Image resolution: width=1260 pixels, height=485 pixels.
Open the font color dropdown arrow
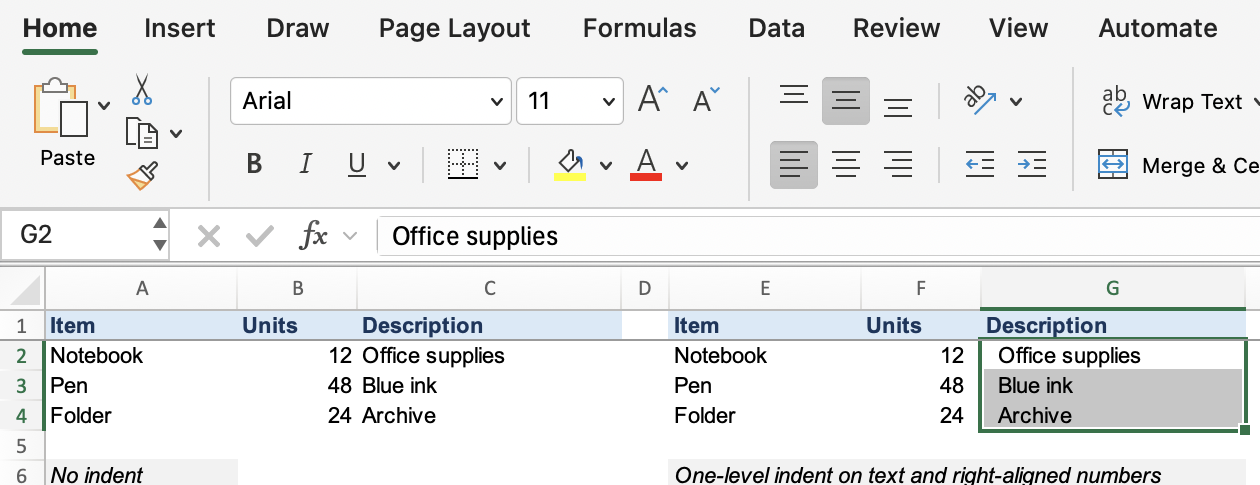click(682, 166)
